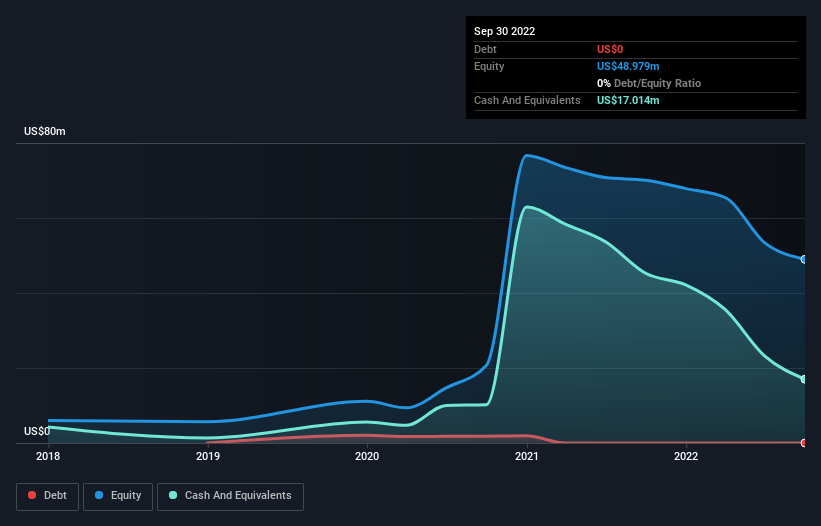The height and width of the screenshot is (526, 821).
Task: Click the Equity row label in tooltip
Action: pos(489,66)
